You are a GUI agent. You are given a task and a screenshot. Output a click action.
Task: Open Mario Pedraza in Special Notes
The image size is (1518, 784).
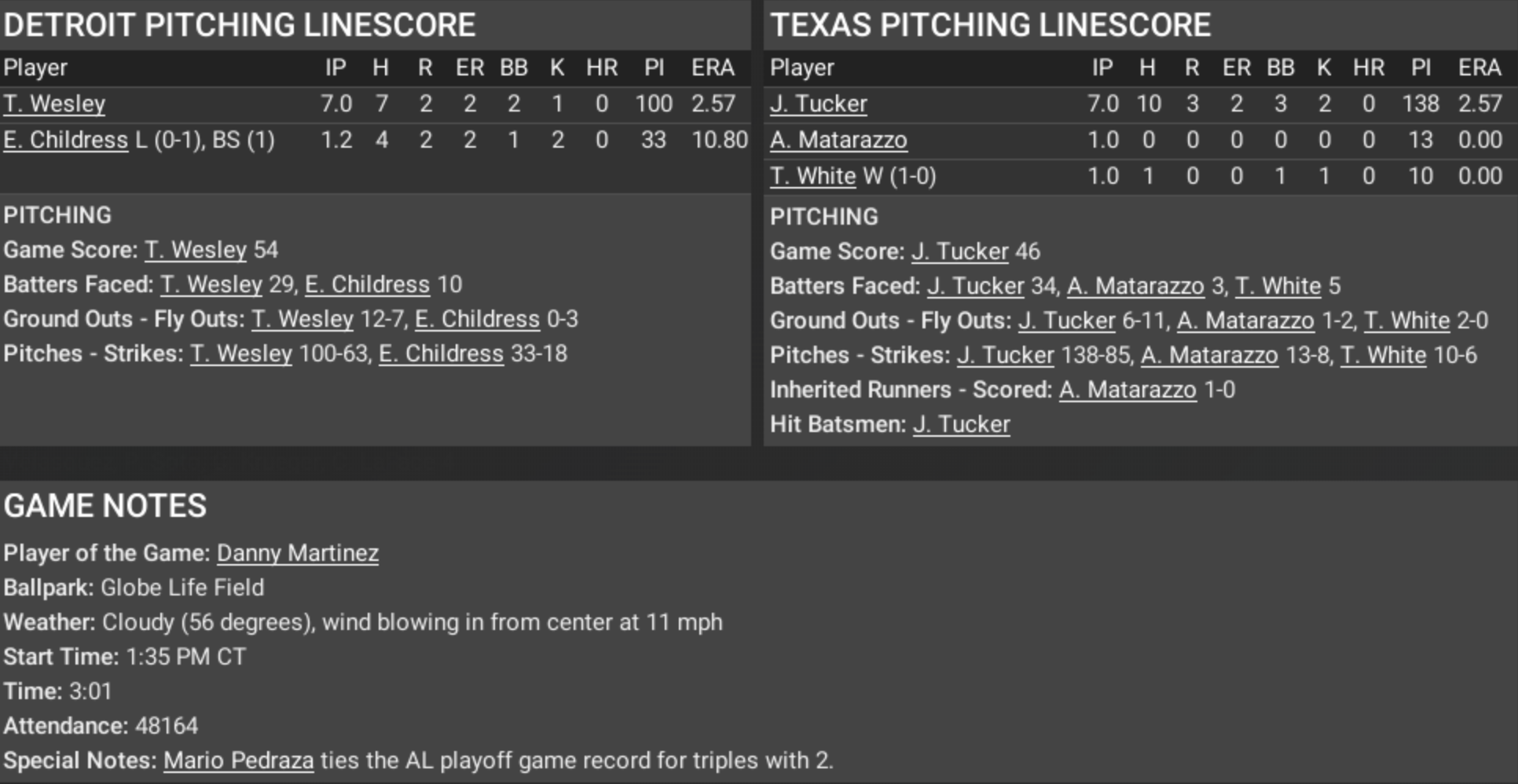click(x=238, y=760)
